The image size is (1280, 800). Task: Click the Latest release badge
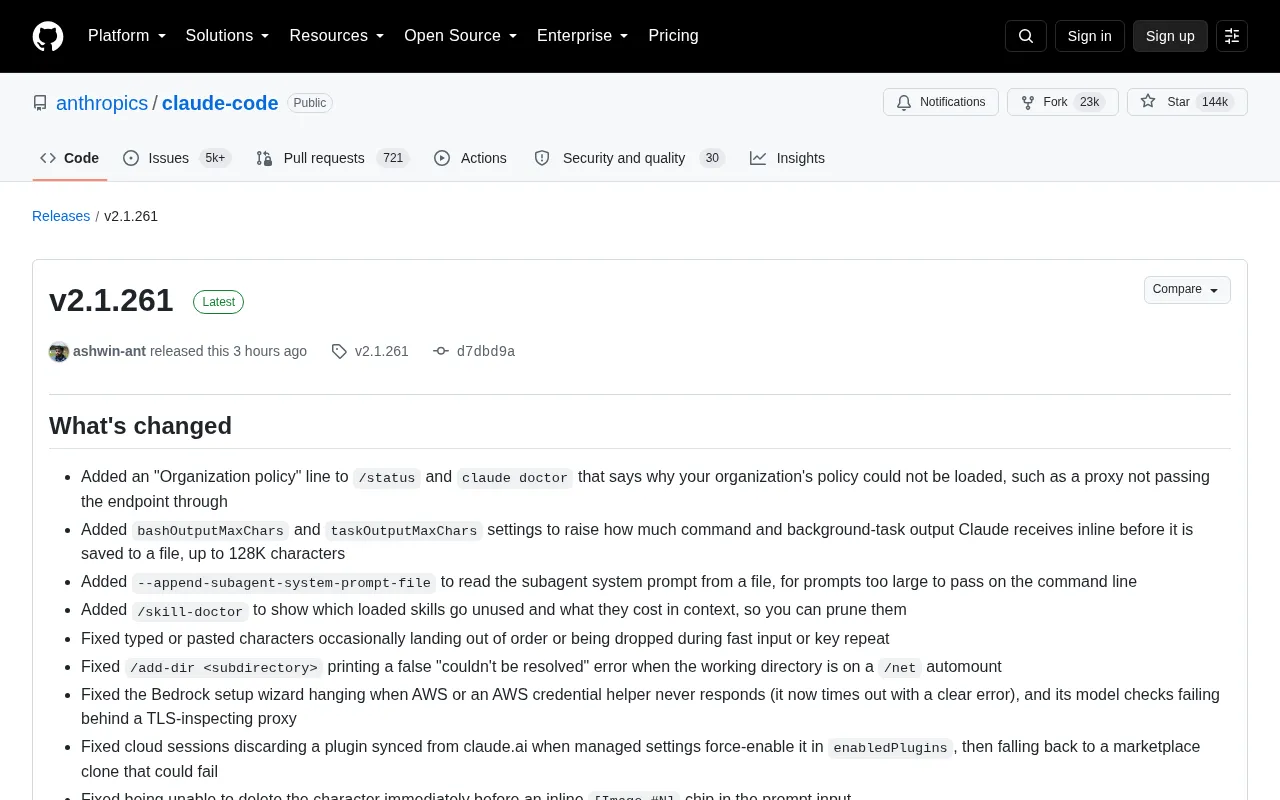coord(218,302)
